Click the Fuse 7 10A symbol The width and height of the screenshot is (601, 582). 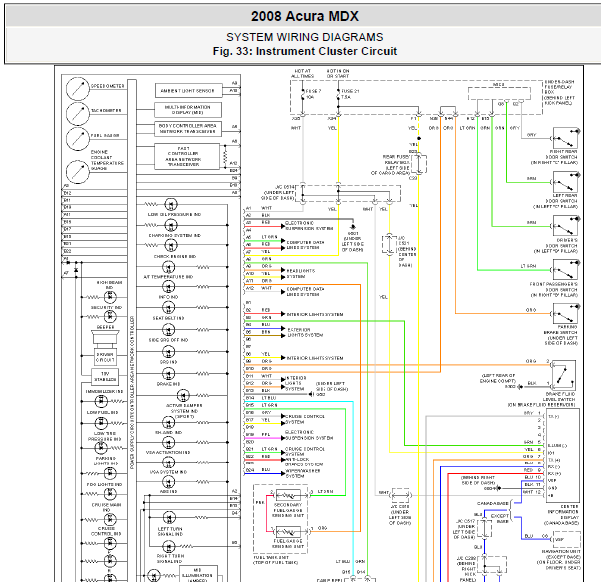pyautogui.click(x=303, y=95)
